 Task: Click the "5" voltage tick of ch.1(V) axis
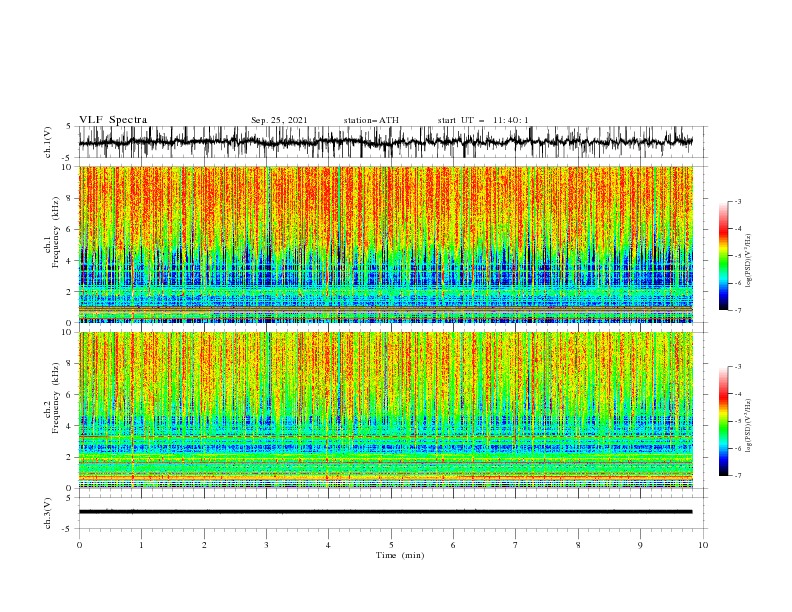point(69,127)
